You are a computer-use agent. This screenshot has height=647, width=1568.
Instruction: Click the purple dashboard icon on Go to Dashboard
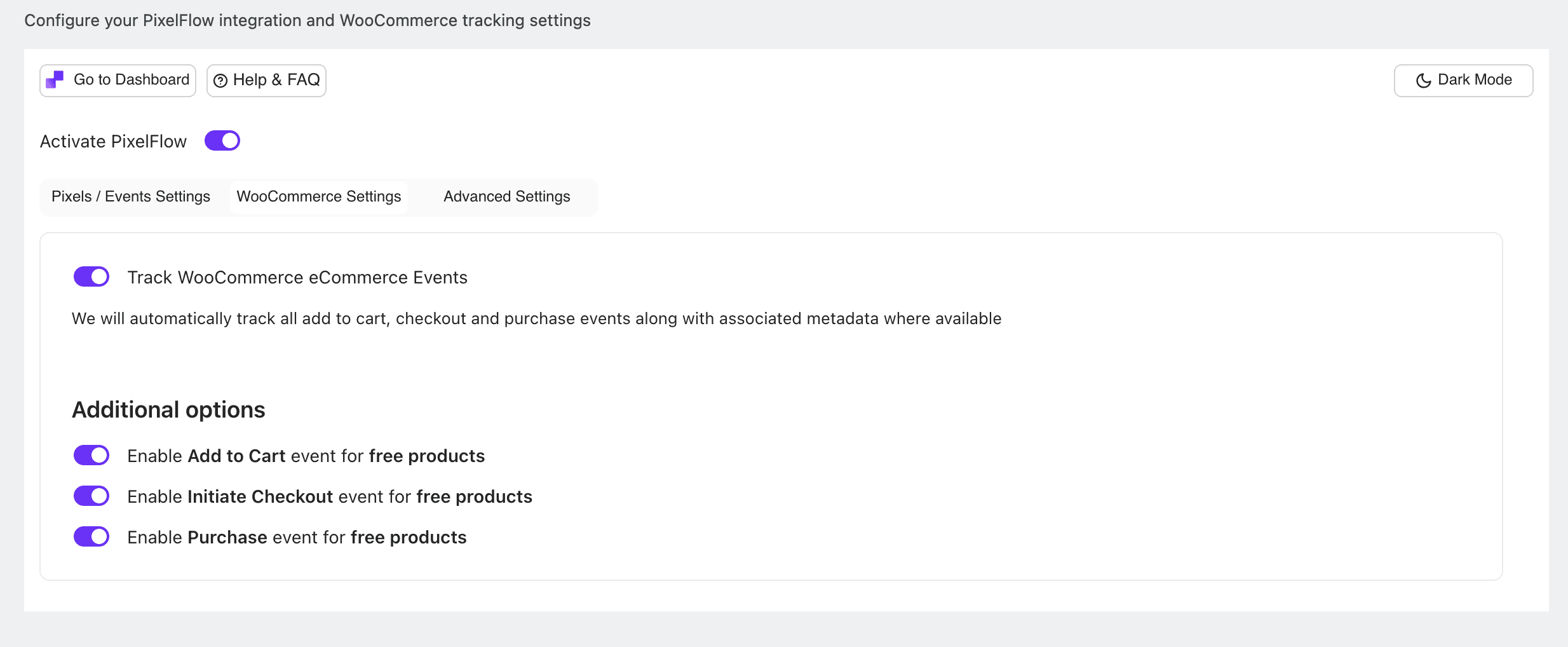(x=55, y=79)
